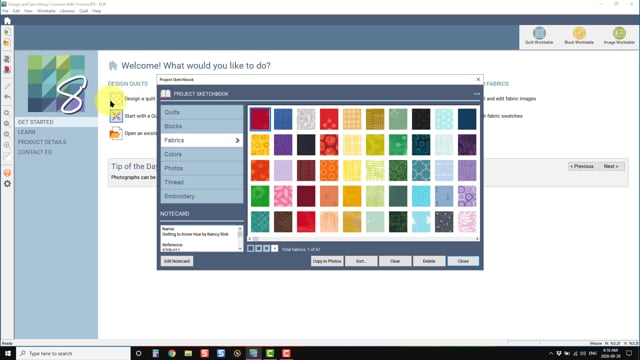The height and width of the screenshot is (360, 640).
Task: Select PRODUCT DETAILS in the sidebar
Action: 42,142
